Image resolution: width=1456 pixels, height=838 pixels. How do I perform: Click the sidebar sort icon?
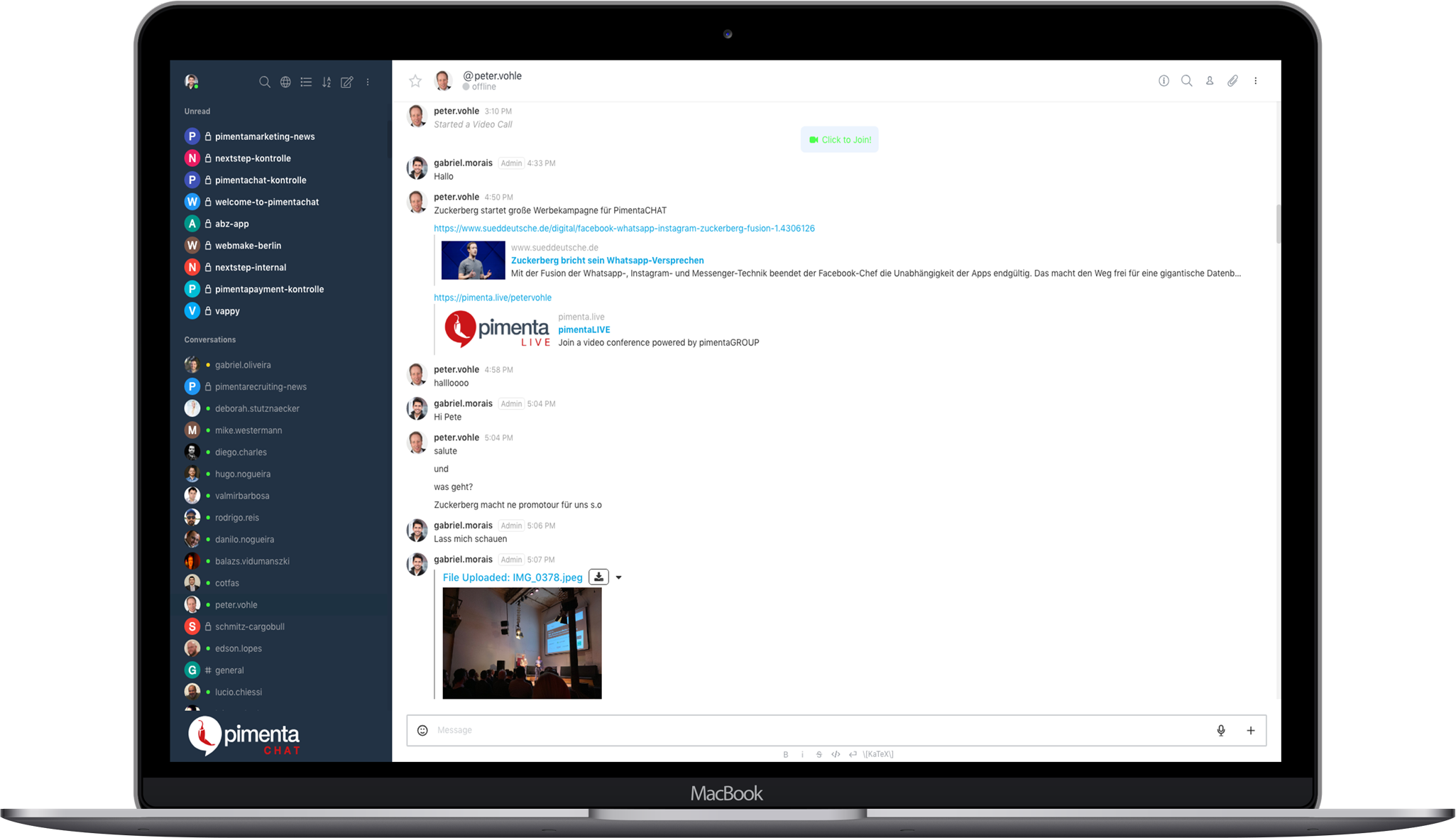[327, 82]
